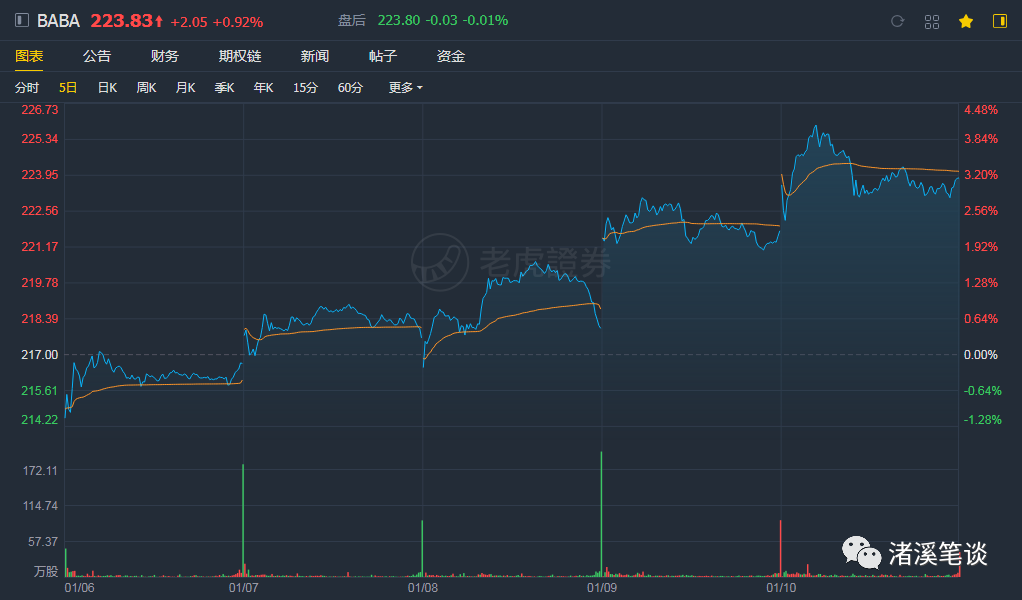The width and height of the screenshot is (1022, 600).
Task: Click the 0.00% percent axis label
Action: [981, 354]
